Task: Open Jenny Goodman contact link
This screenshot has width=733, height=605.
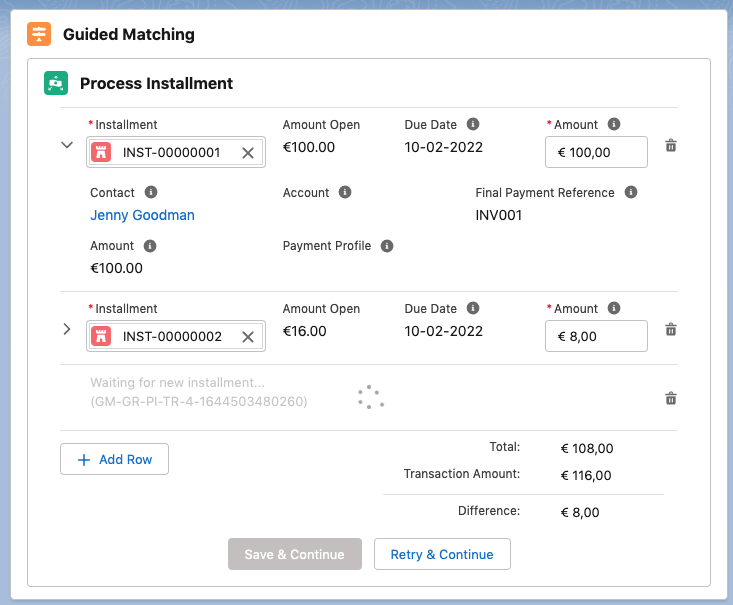Action: (x=142, y=215)
